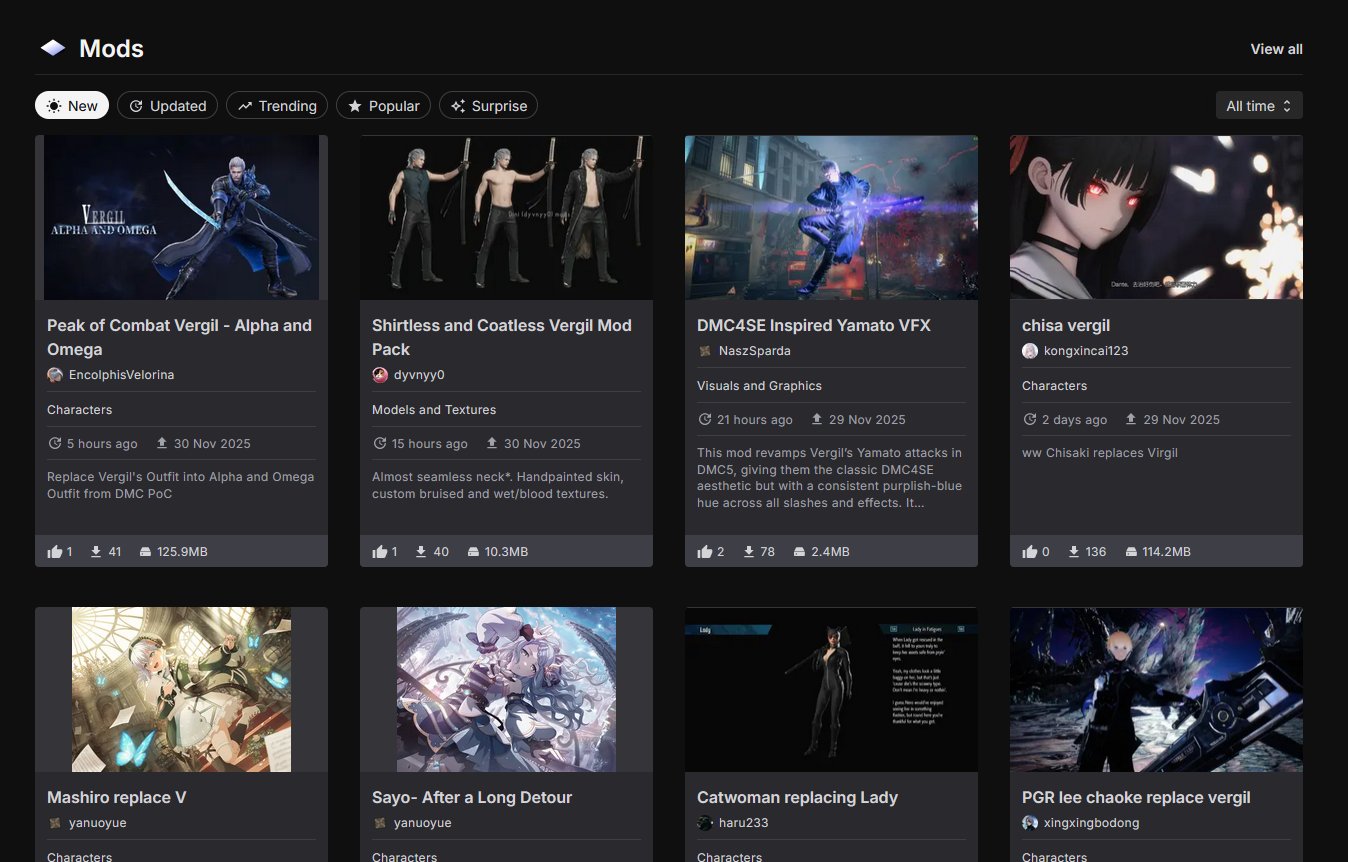Visit NaszSparda author profile name
The image size is (1348, 862).
click(x=755, y=351)
